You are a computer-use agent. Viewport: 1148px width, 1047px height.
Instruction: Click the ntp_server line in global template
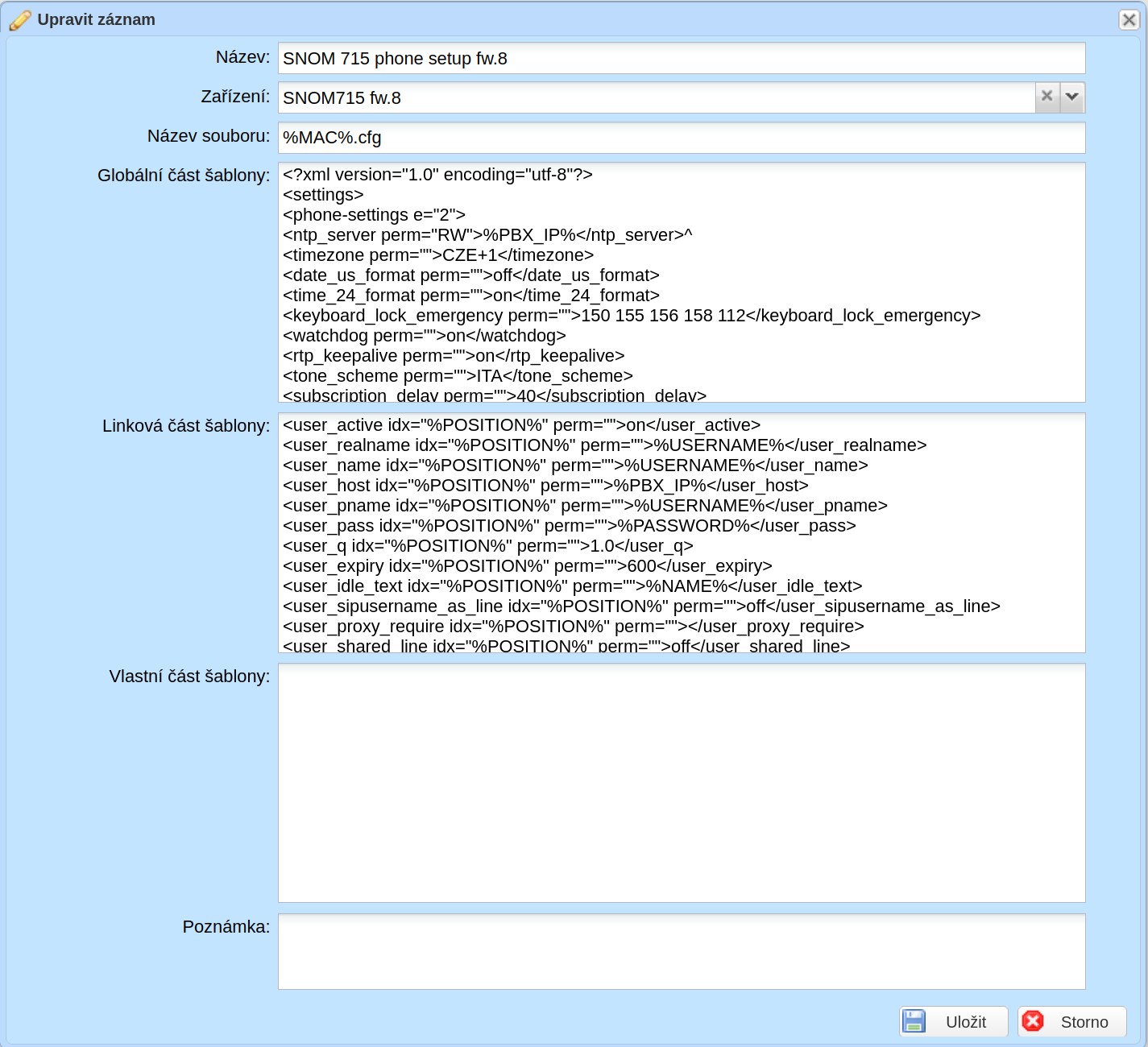[487, 235]
